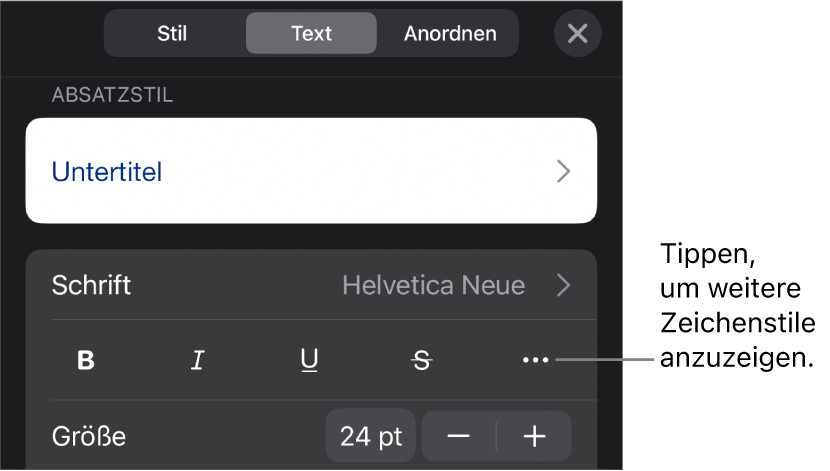Open the Anordnen tab
The height and width of the screenshot is (471, 830).
[450, 33]
